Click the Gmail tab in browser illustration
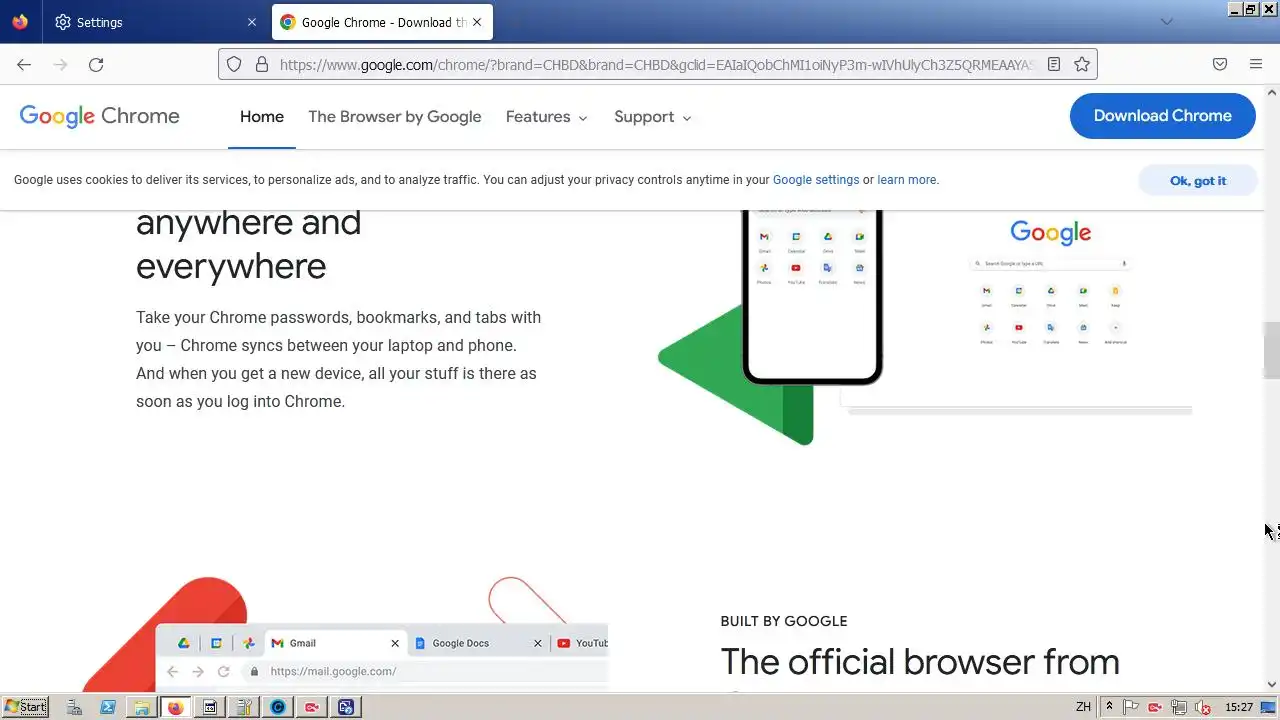 tap(336, 643)
